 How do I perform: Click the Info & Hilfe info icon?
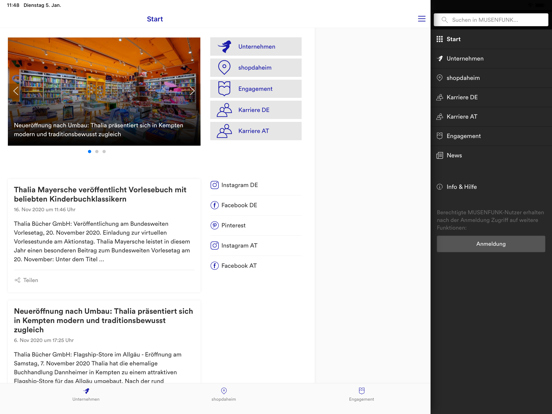point(440,187)
